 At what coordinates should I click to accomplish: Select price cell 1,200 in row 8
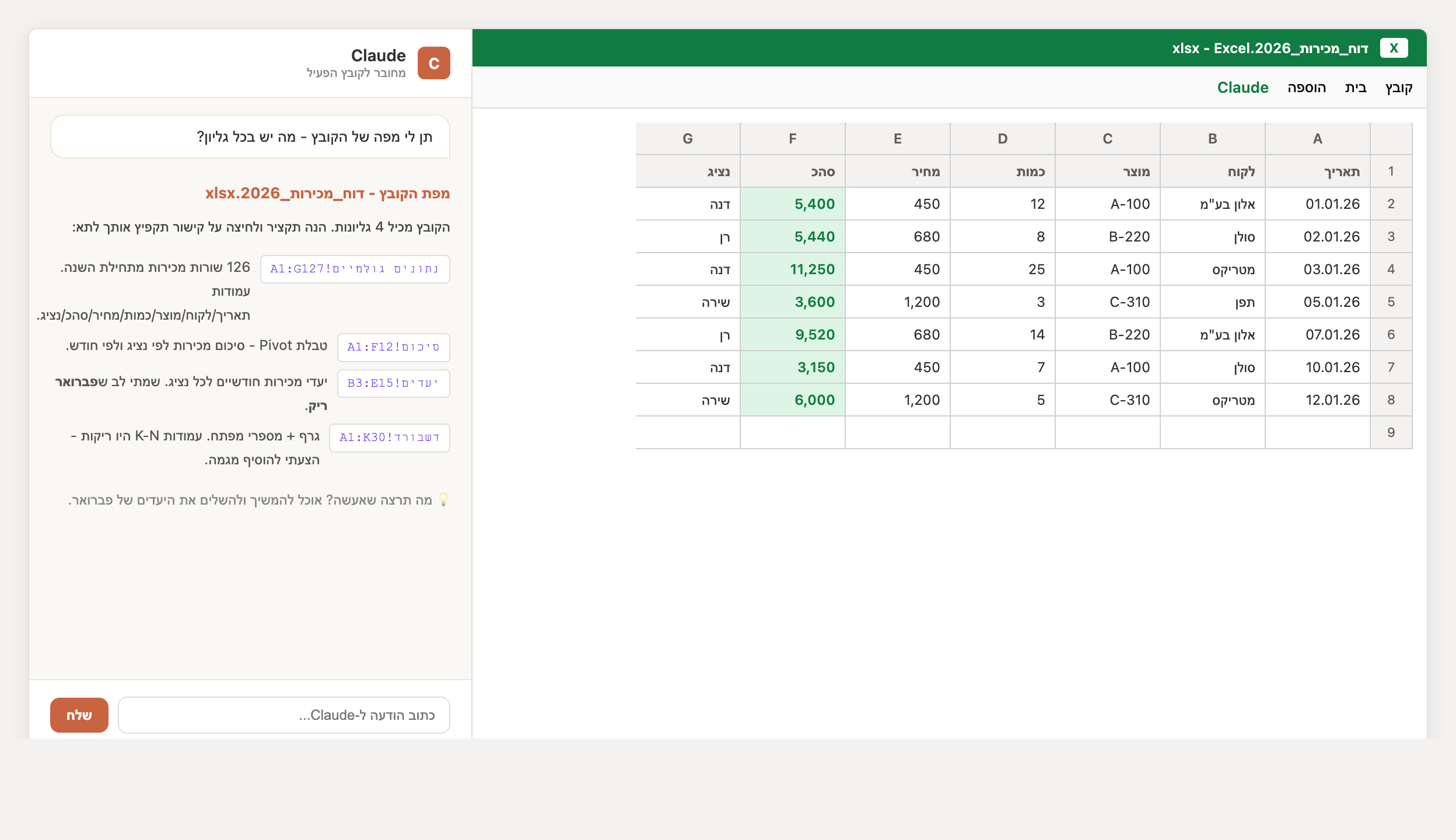897,400
